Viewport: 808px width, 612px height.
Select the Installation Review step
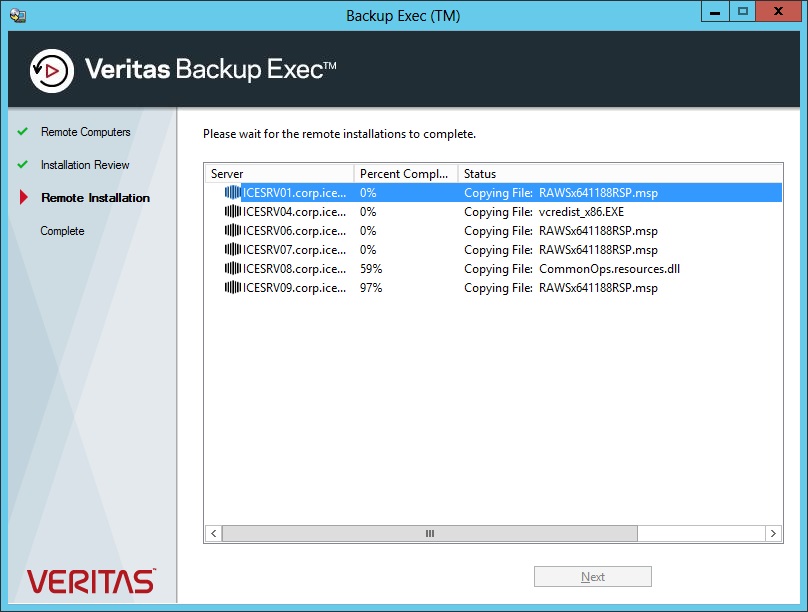pos(85,165)
